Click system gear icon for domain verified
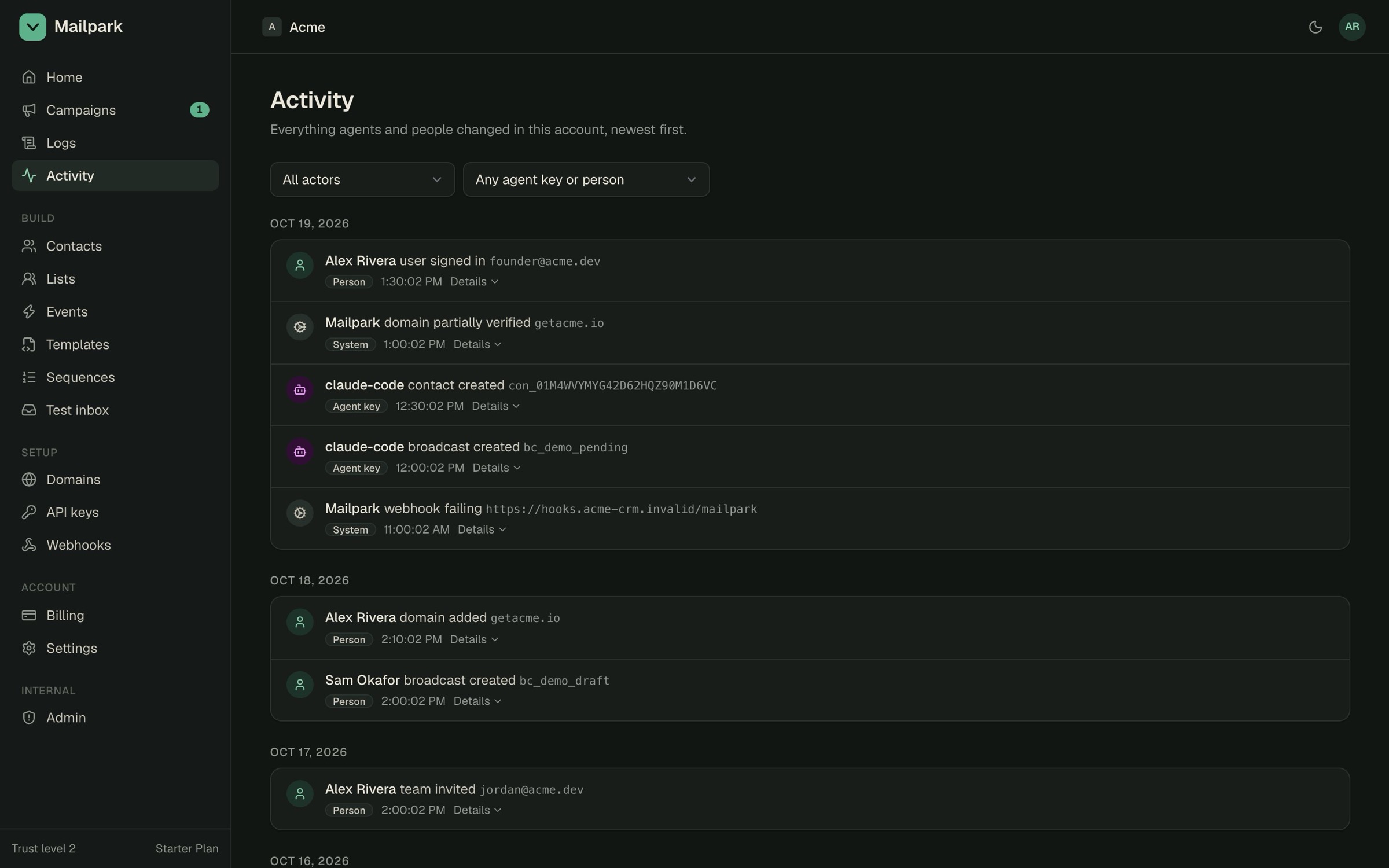Screen dimensions: 1389x868 tap(300, 327)
